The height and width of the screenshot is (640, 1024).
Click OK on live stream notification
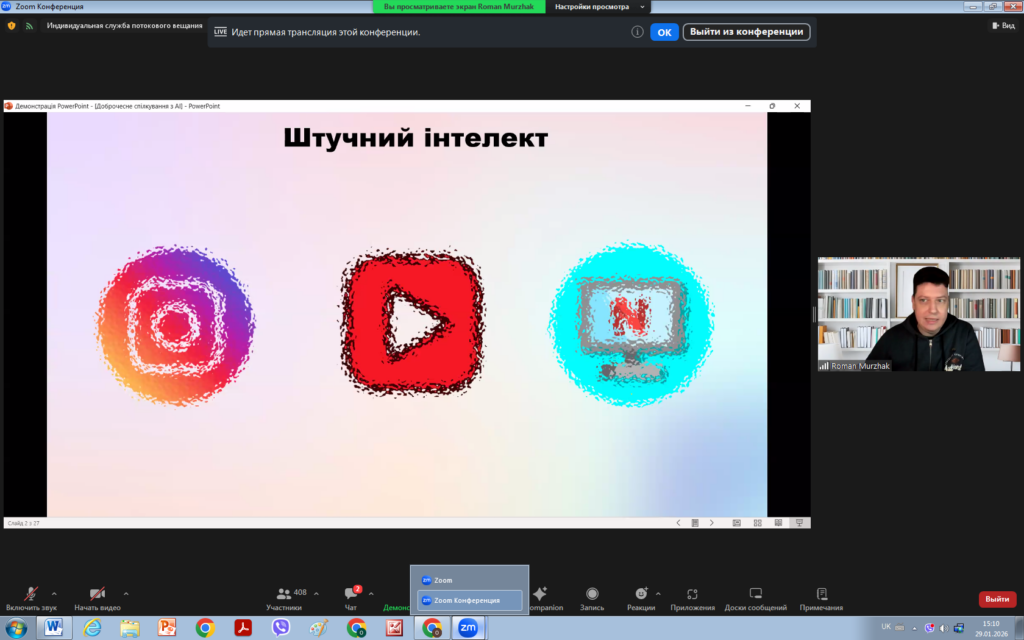[x=664, y=32]
